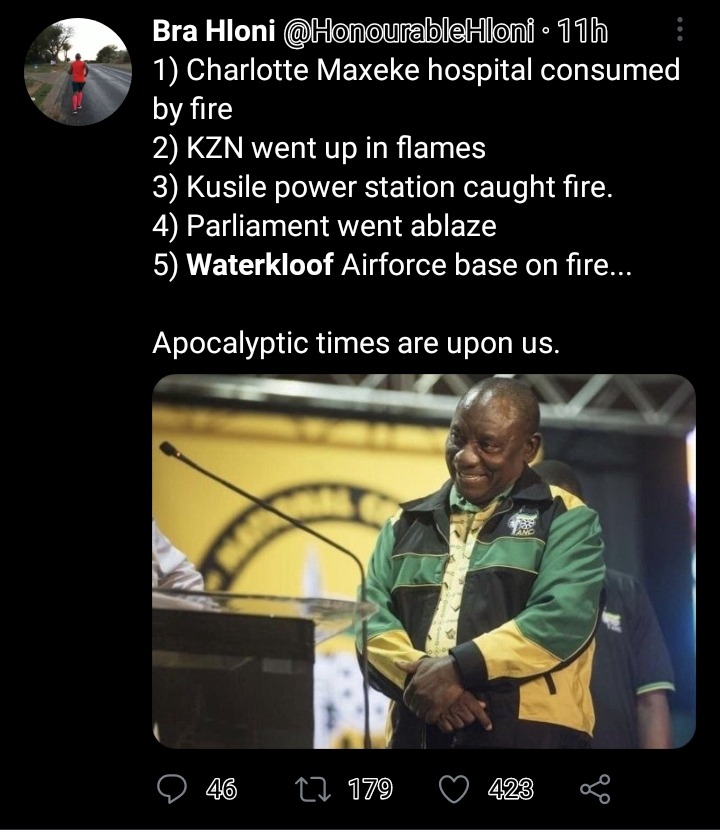Click the retweet count 179
This screenshot has width=720, height=830.
(x=370, y=789)
